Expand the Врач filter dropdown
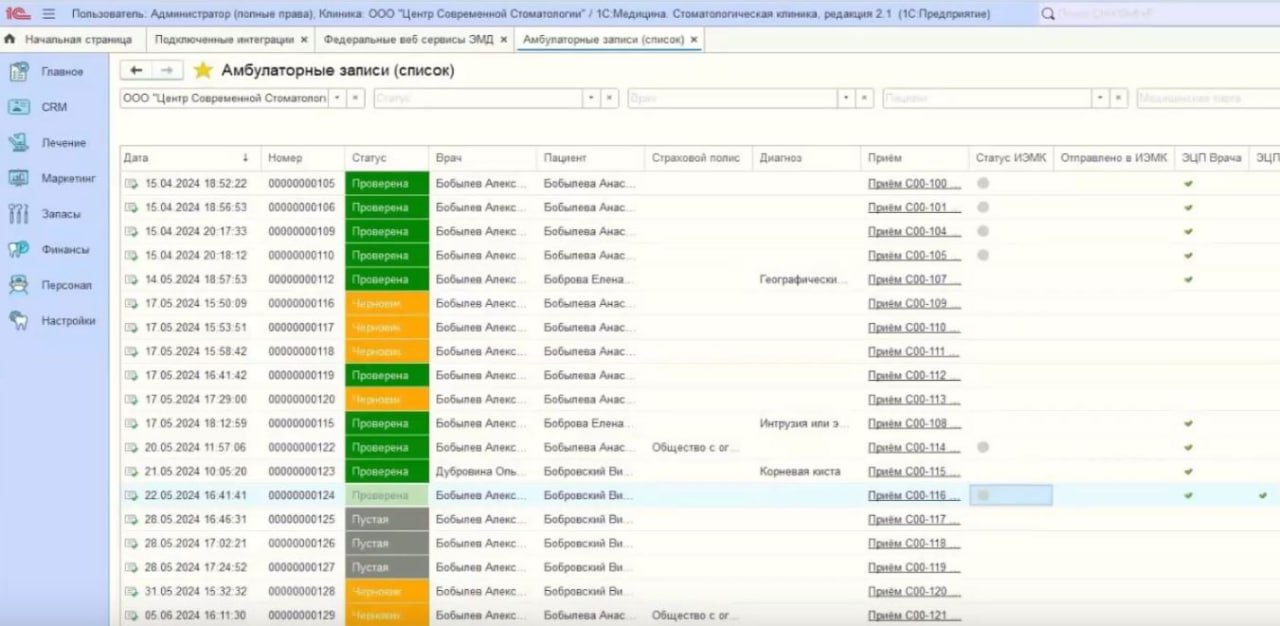1280x626 pixels. tap(846, 98)
